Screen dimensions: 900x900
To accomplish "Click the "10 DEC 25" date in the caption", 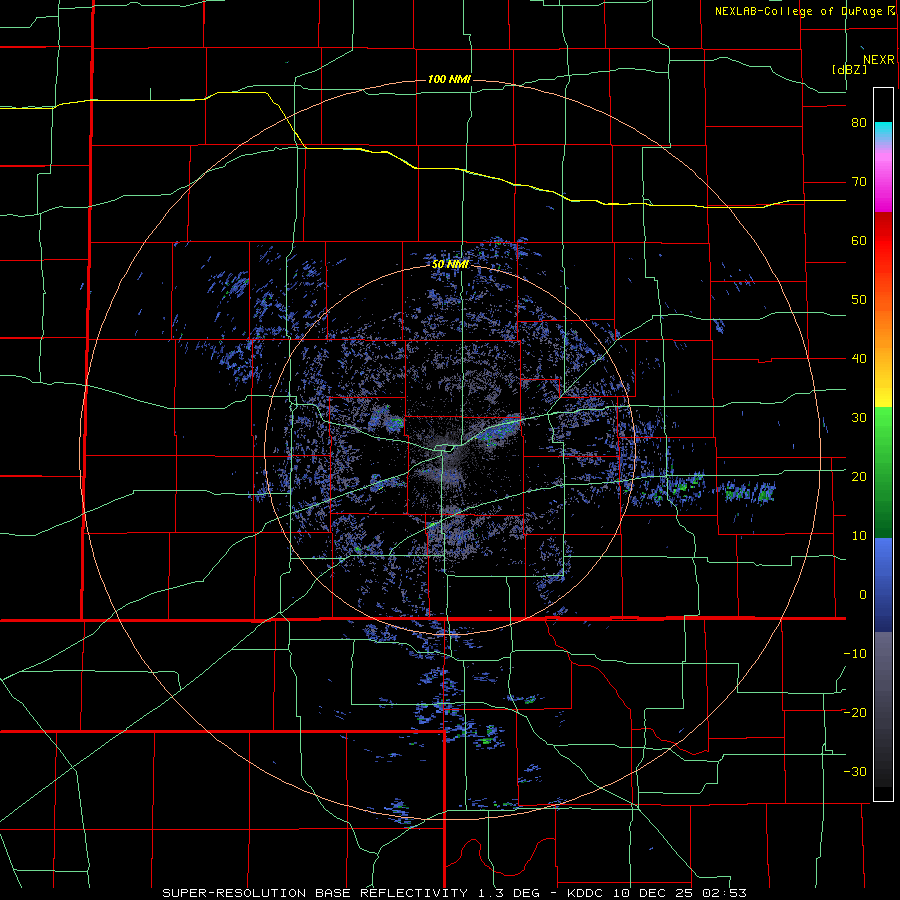I will 655,893.
